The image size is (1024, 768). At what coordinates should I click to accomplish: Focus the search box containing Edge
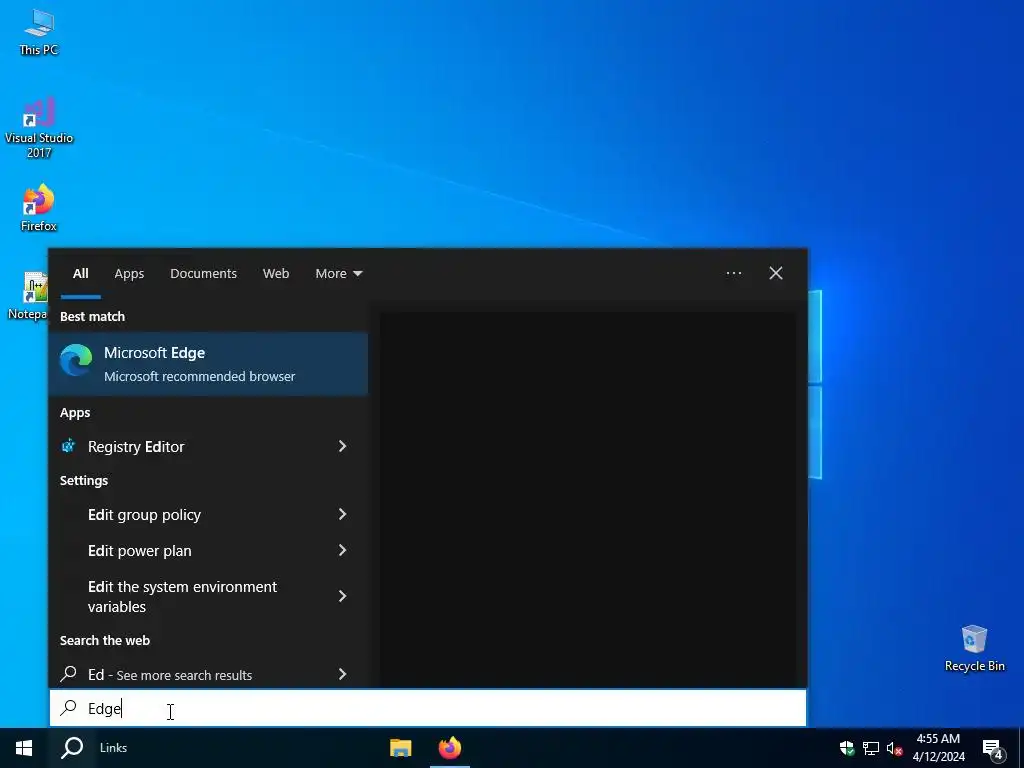tap(428, 708)
